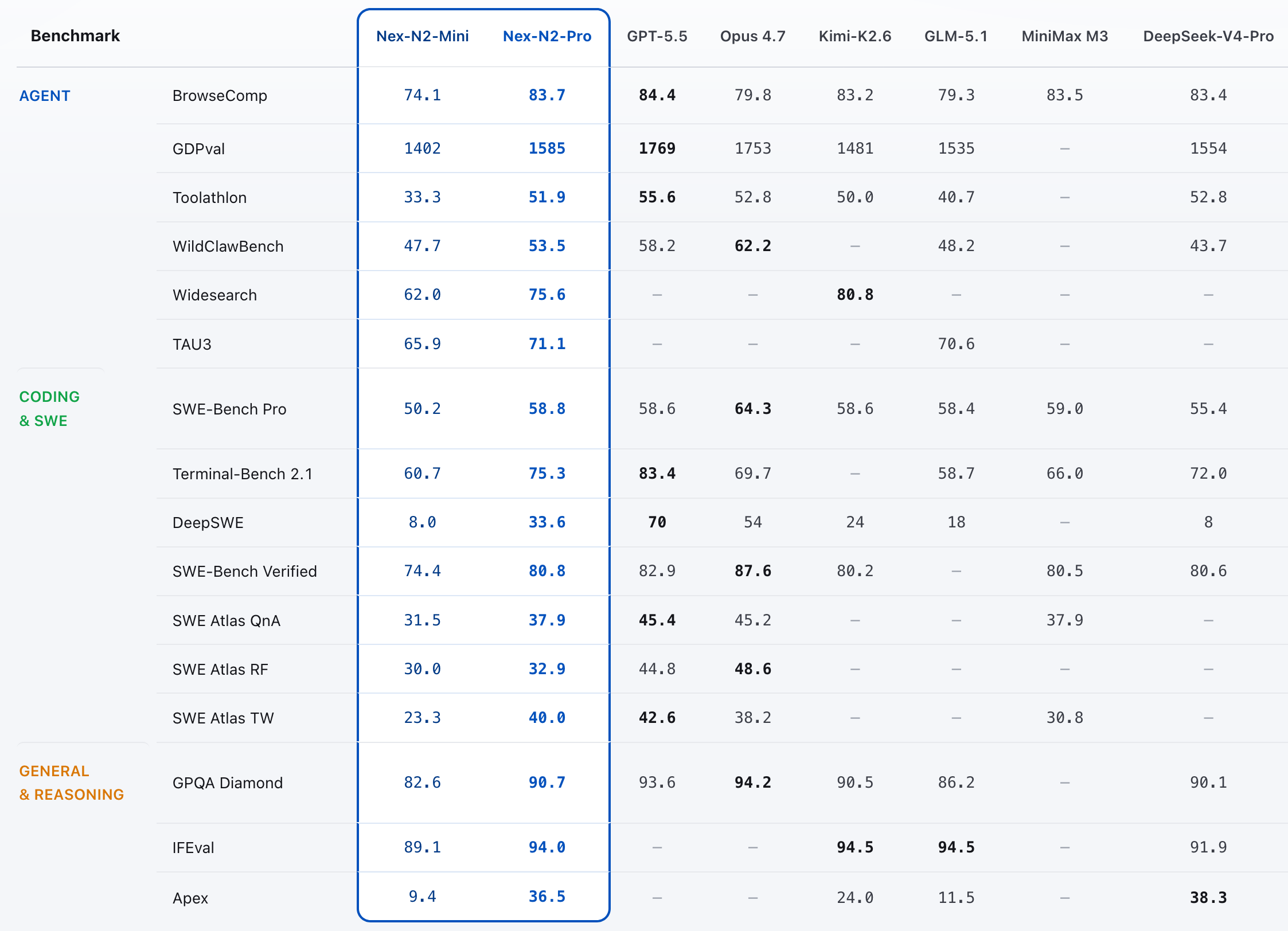Select WildClawBench score "43.7" under DeepSeek-V4-Pro
This screenshot has height=931, width=1288.
pyautogui.click(x=1208, y=246)
